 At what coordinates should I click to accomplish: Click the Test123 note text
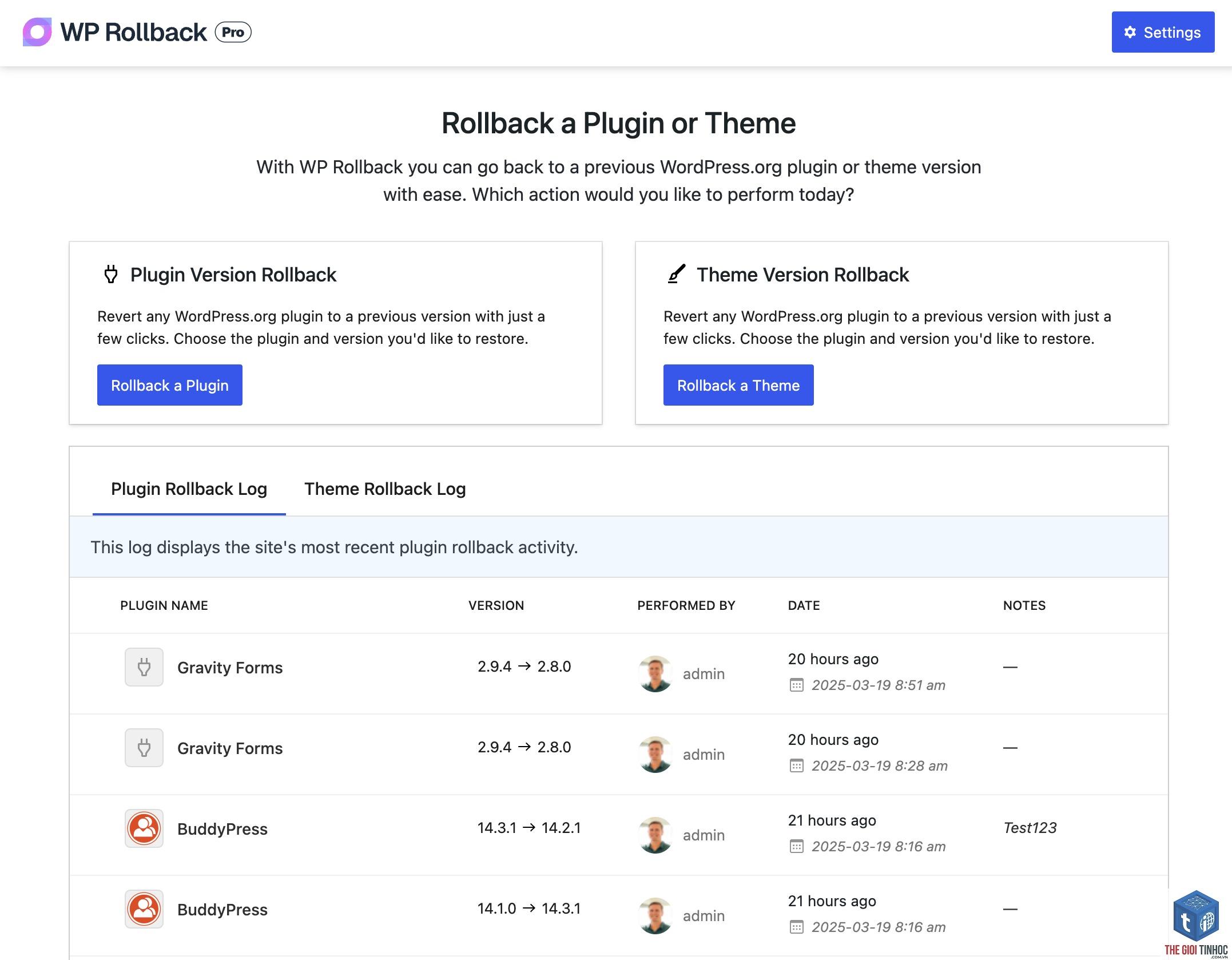1030,828
